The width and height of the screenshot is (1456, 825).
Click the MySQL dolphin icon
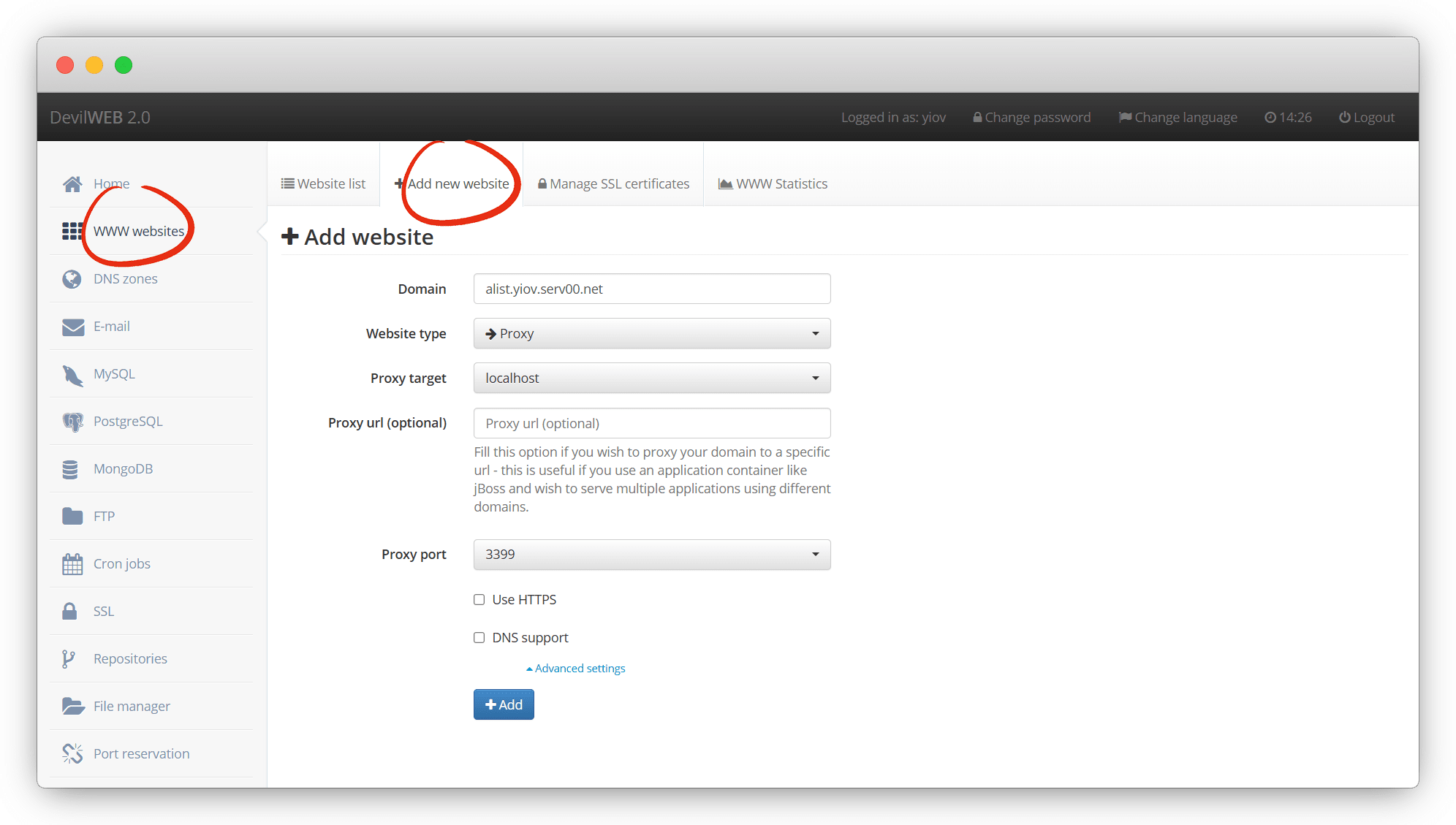point(72,375)
